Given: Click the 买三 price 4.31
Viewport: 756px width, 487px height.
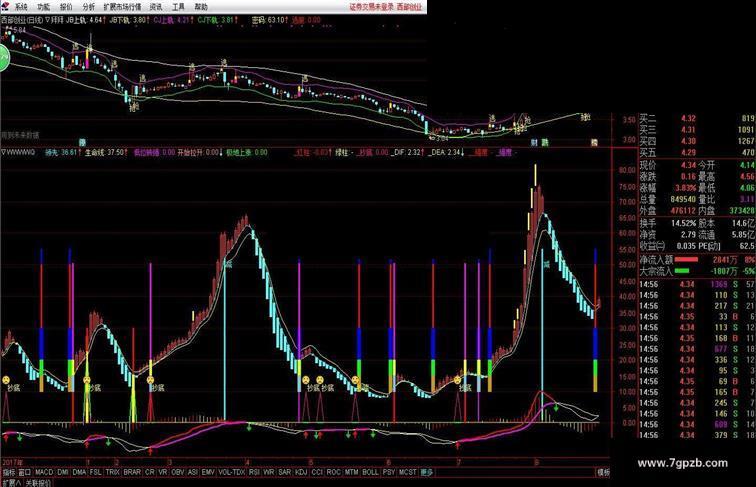Looking at the screenshot, I should click(688, 130).
